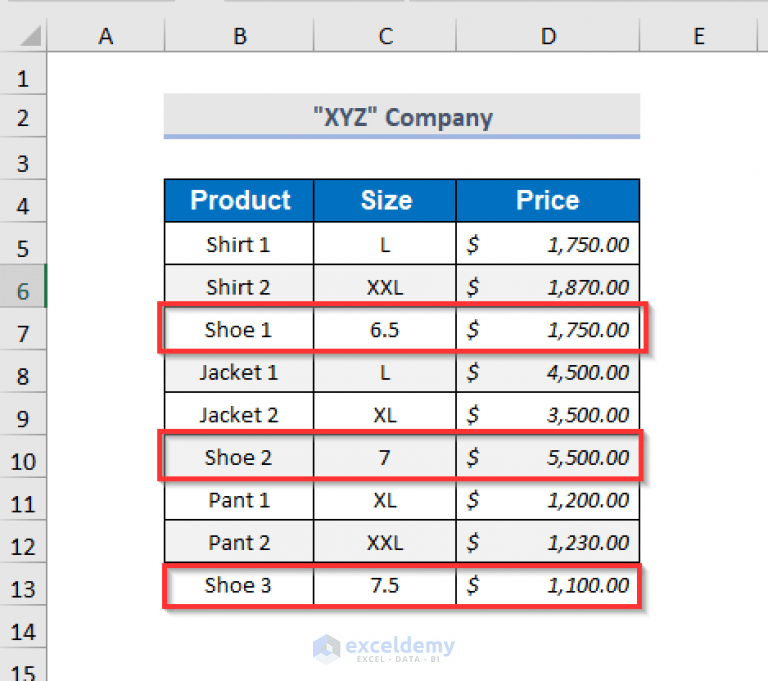This screenshot has height=681, width=768.
Task: Select row 5 header
Action: 23,243
